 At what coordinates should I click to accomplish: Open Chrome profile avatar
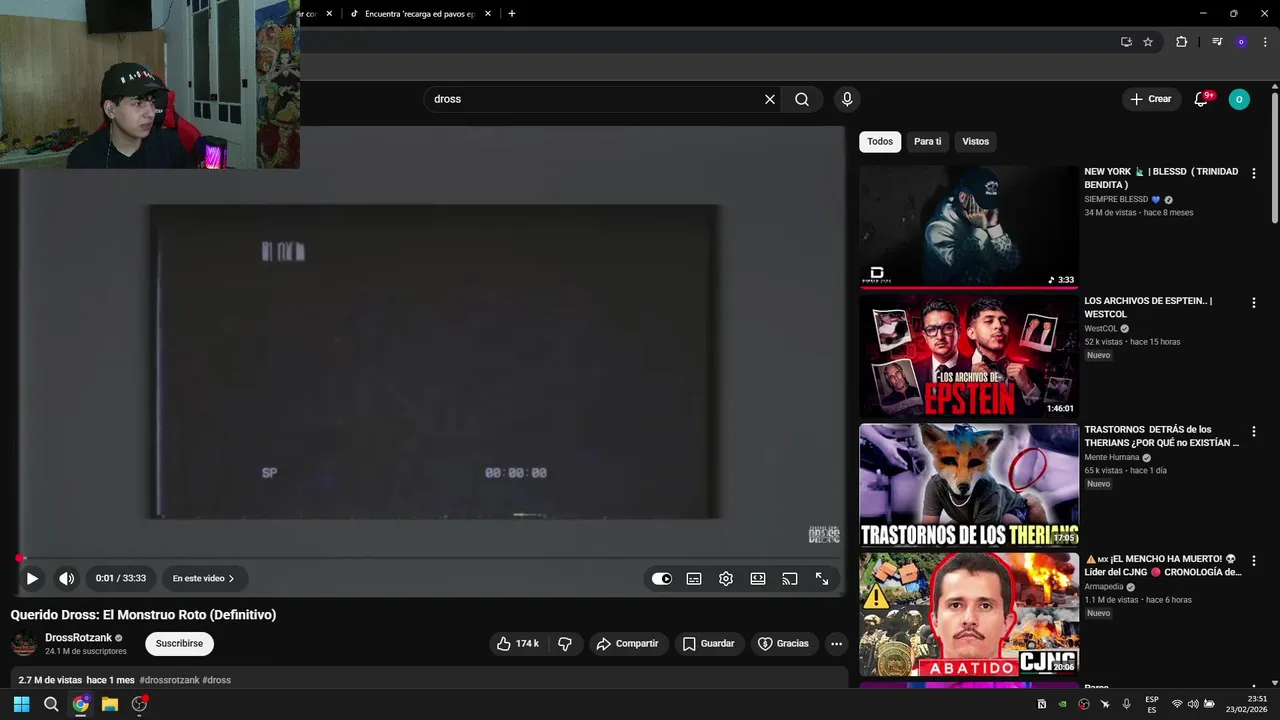[1241, 42]
